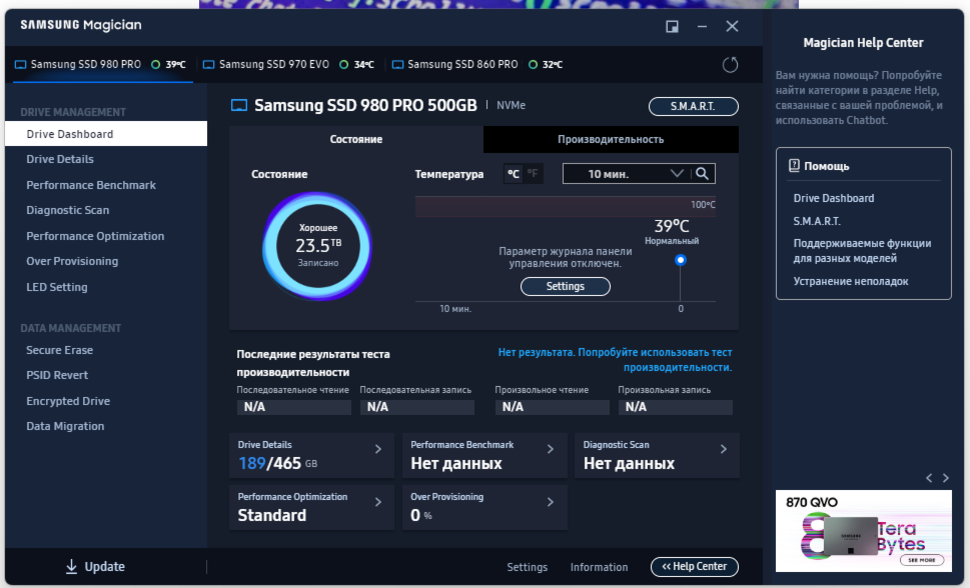The height and width of the screenshot is (588, 970).
Task: Click the book icon beside Помощь
Action: pos(794,166)
